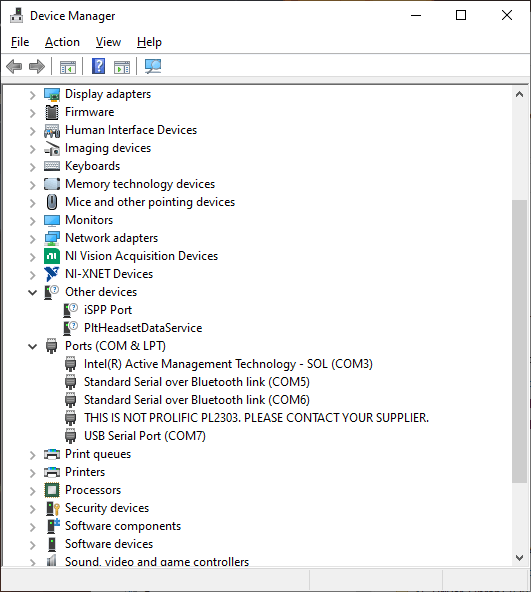This screenshot has width=531, height=592.
Task: Open the Action menu
Action: (x=62, y=42)
